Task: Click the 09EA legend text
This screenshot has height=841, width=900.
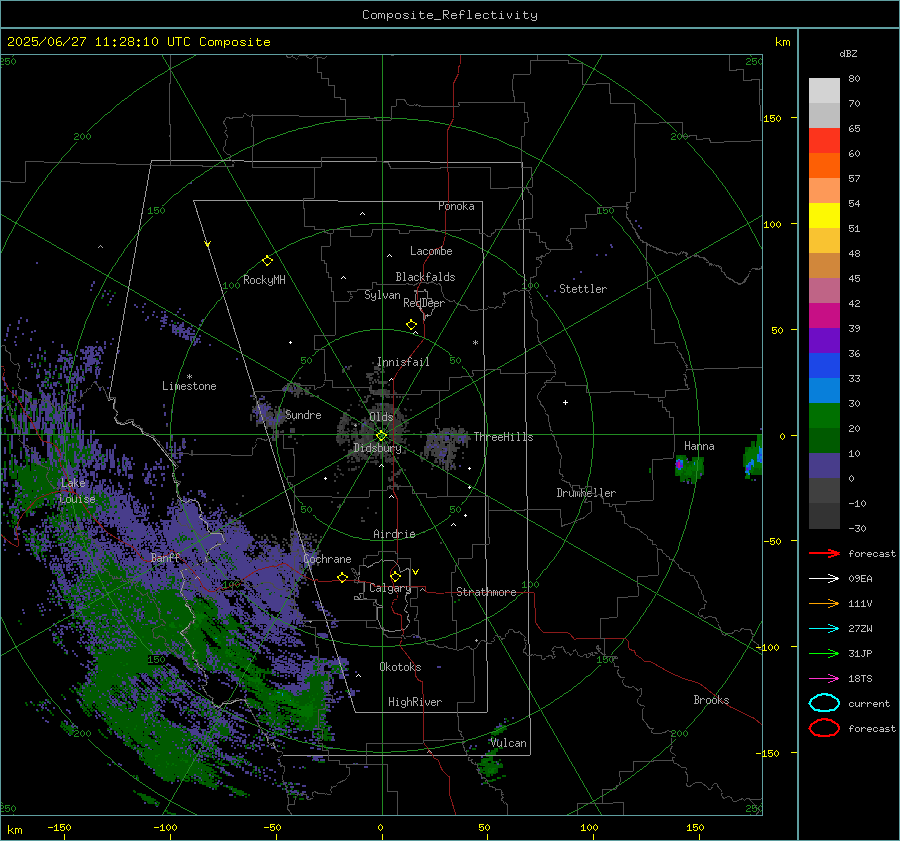Action: click(x=860, y=579)
